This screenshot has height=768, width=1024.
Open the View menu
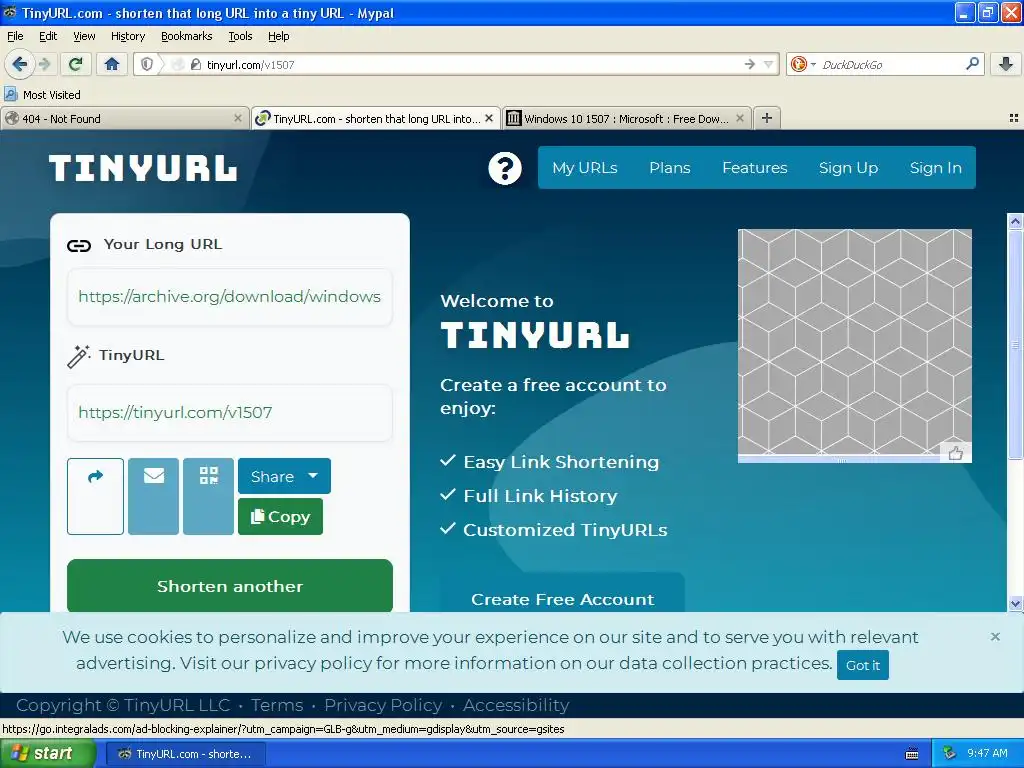pos(84,36)
